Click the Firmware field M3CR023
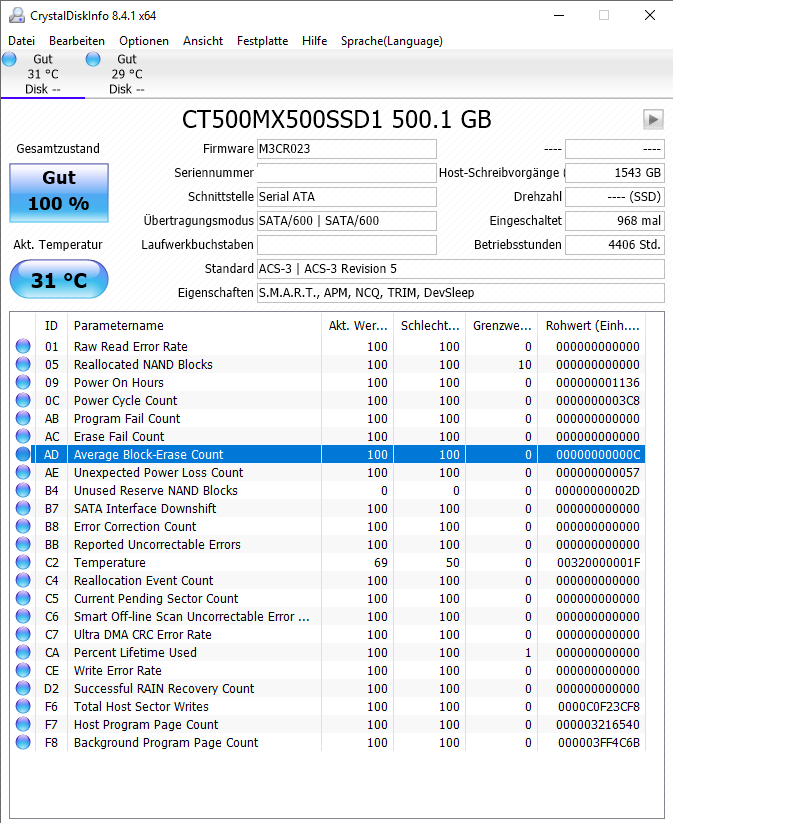The height and width of the screenshot is (823, 800). 346,149
